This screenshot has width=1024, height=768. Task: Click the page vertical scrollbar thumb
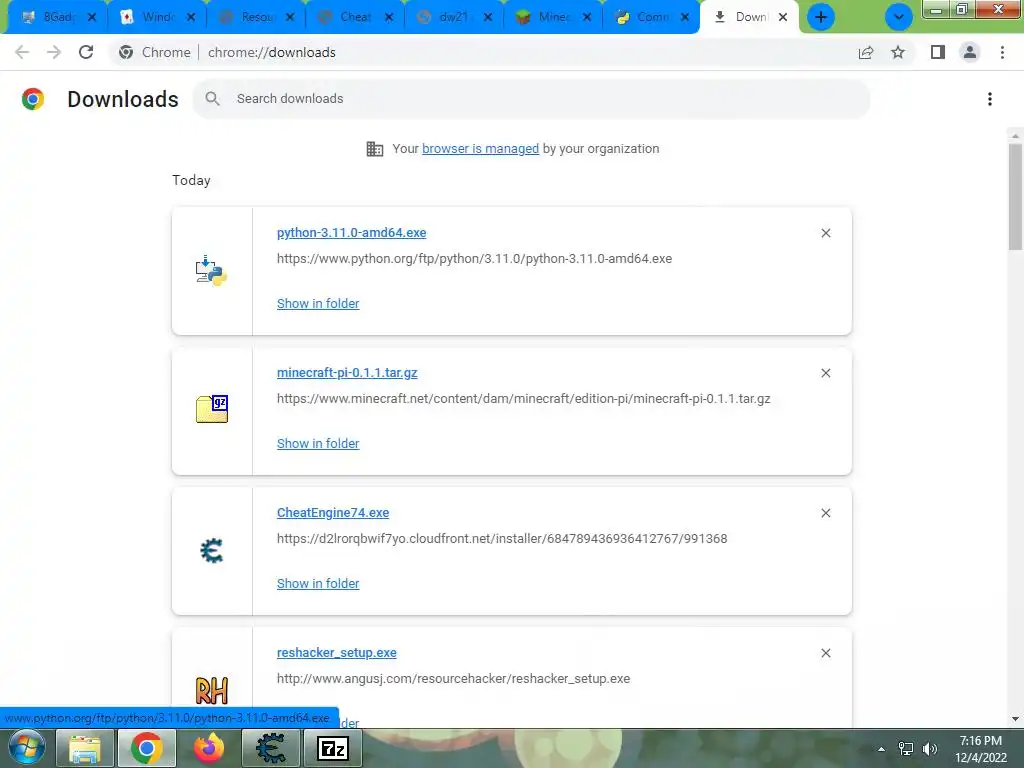(x=1015, y=196)
